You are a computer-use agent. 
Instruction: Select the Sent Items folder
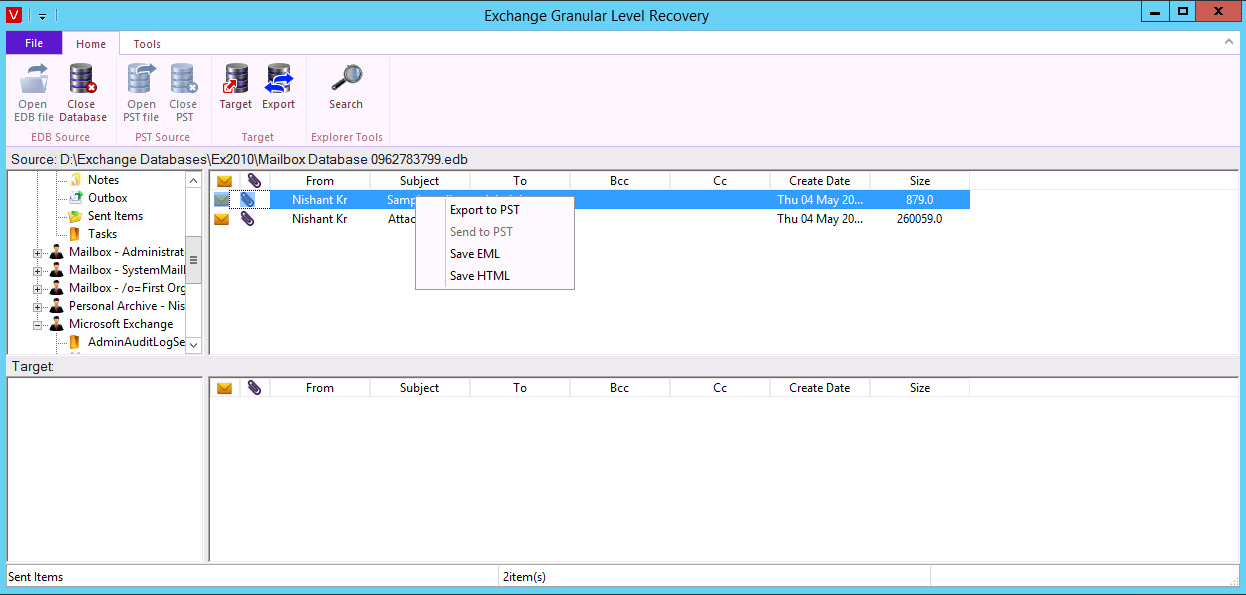coord(115,216)
